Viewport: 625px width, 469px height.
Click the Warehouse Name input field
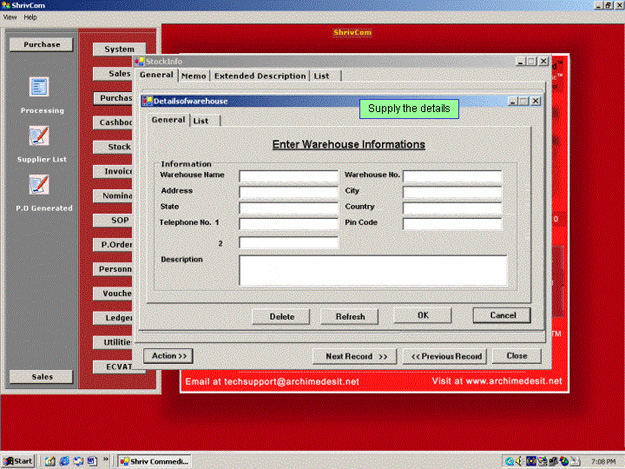tap(289, 176)
